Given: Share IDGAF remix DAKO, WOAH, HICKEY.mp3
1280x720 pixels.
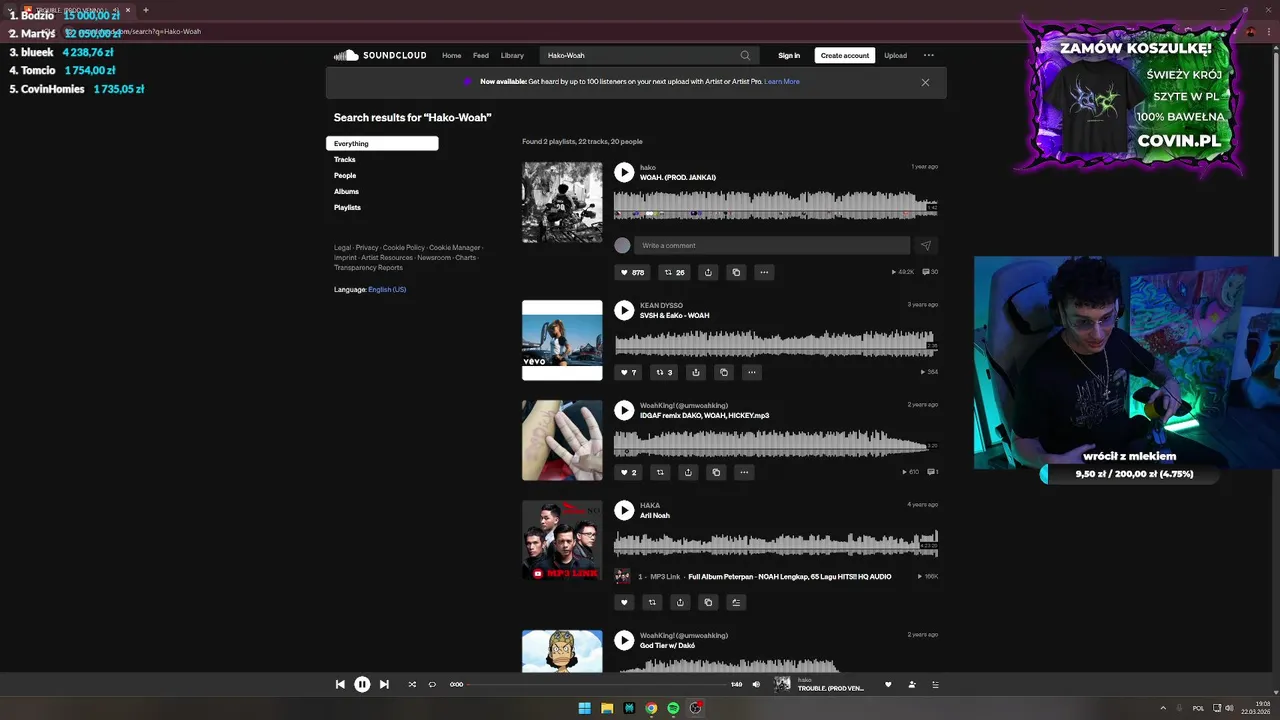Looking at the screenshot, I should pos(688,472).
